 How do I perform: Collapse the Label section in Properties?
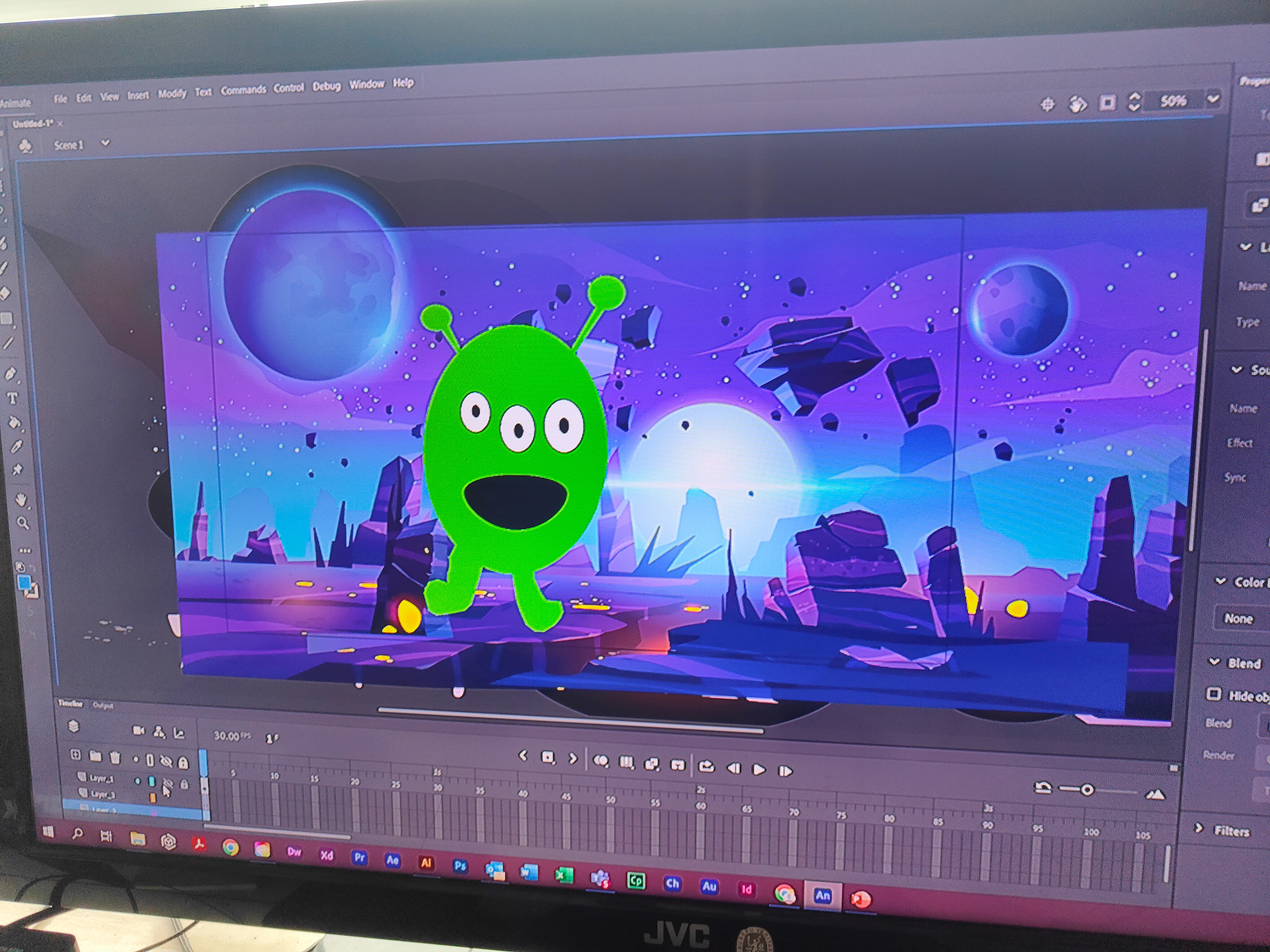click(1245, 247)
